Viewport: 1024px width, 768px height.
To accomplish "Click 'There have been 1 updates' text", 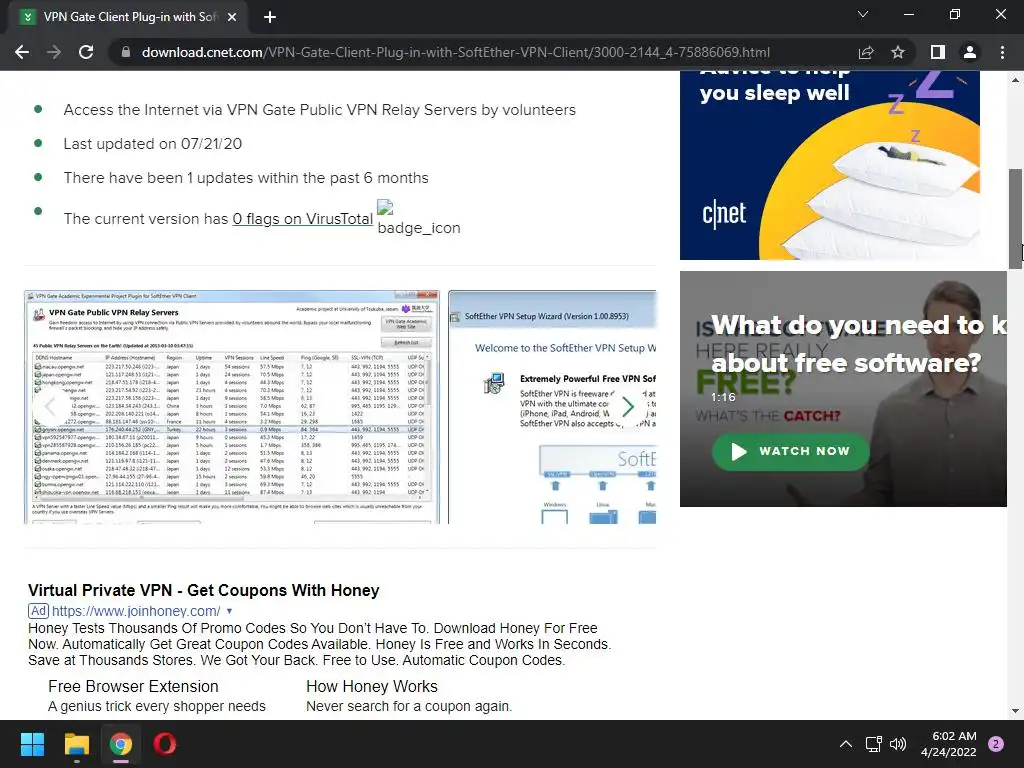I will click(246, 178).
